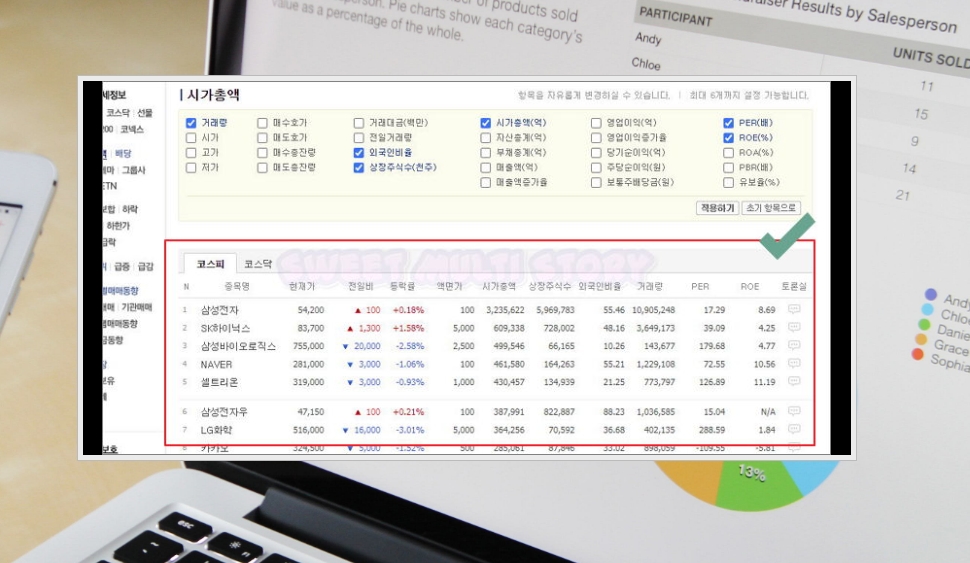Click the -3.01% change rate cell
Screen dimensions: 970x563
(x=410, y=430)
